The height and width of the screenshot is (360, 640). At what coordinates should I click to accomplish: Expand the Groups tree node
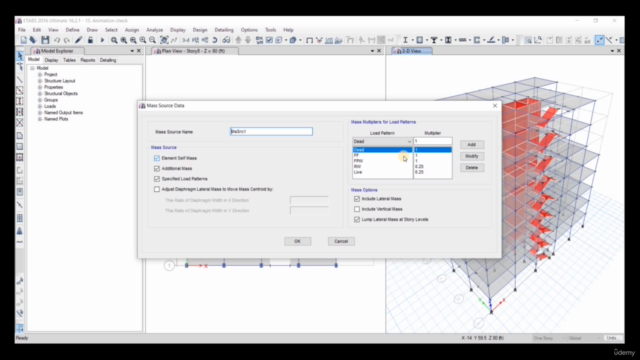40,100
